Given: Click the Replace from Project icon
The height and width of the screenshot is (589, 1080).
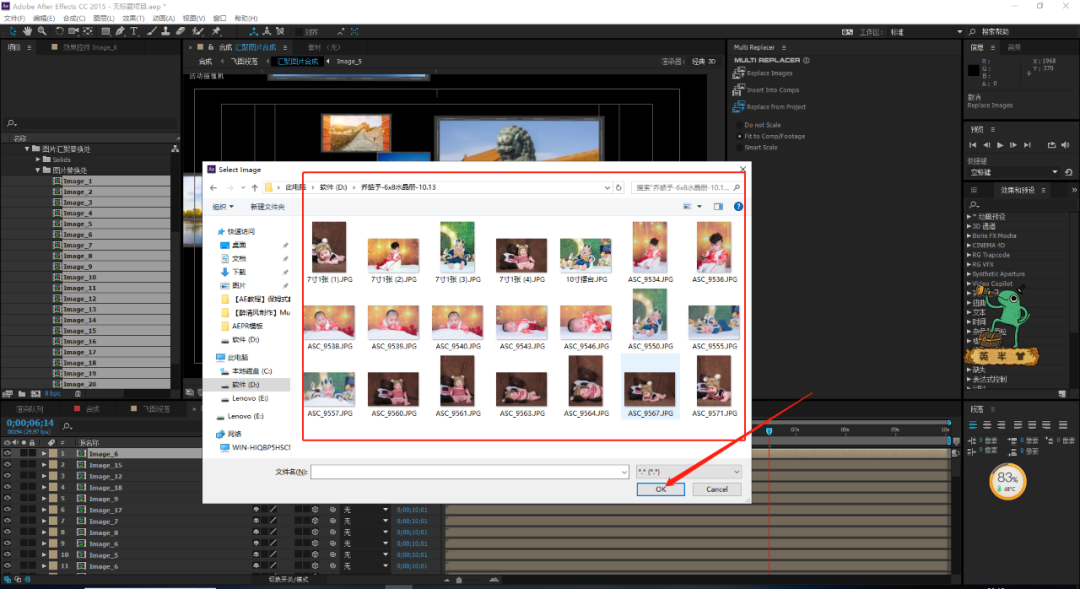Looking at the screenshot, I should click(x=738, y=107).
